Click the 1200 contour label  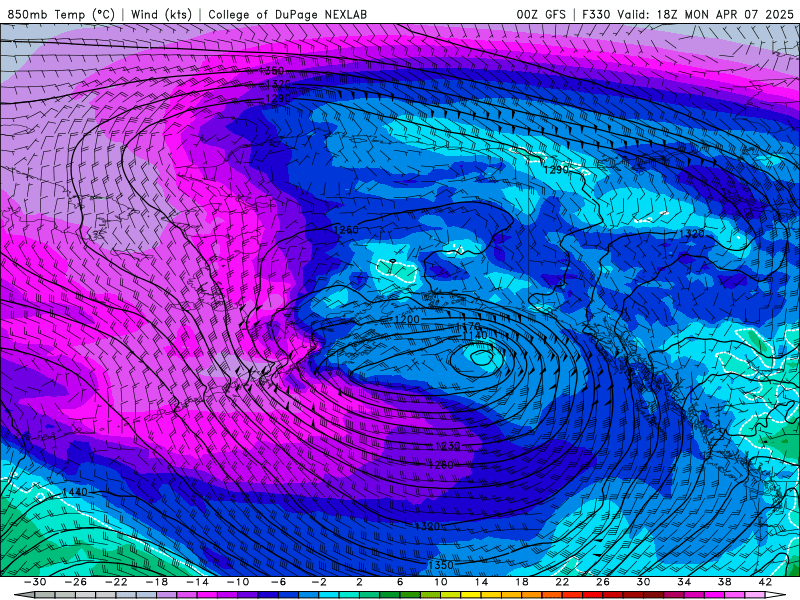pyautogui.click(x=407, y=319)
